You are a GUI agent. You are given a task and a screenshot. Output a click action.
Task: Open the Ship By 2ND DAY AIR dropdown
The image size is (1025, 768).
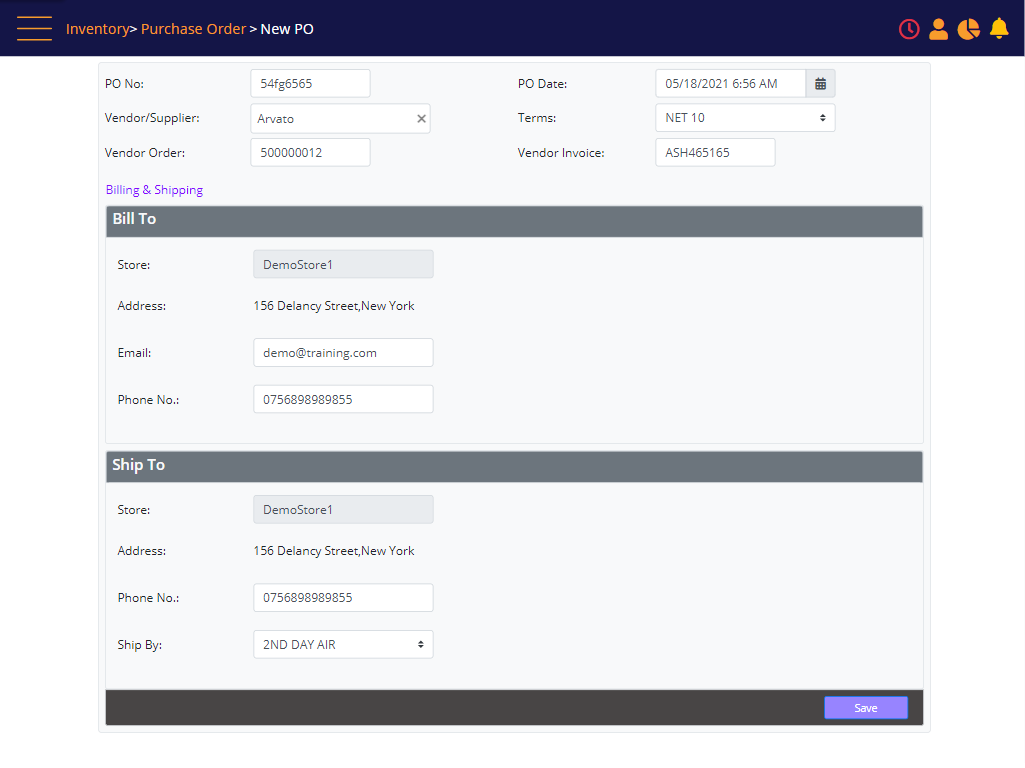(343, 644)
